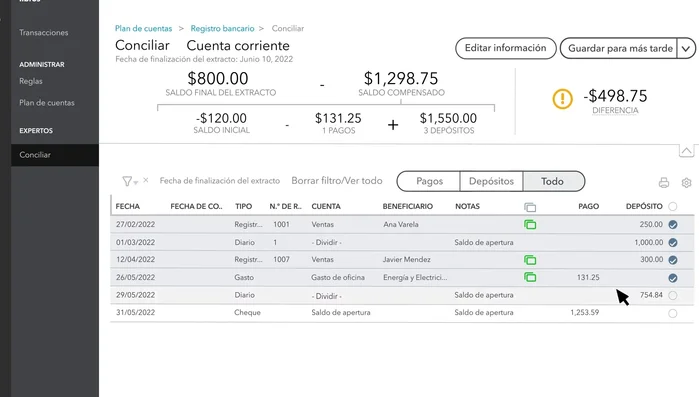Screen dimensions: 699x397
Task: Clear the filter with the small X icon
Action: click(145, 180)
